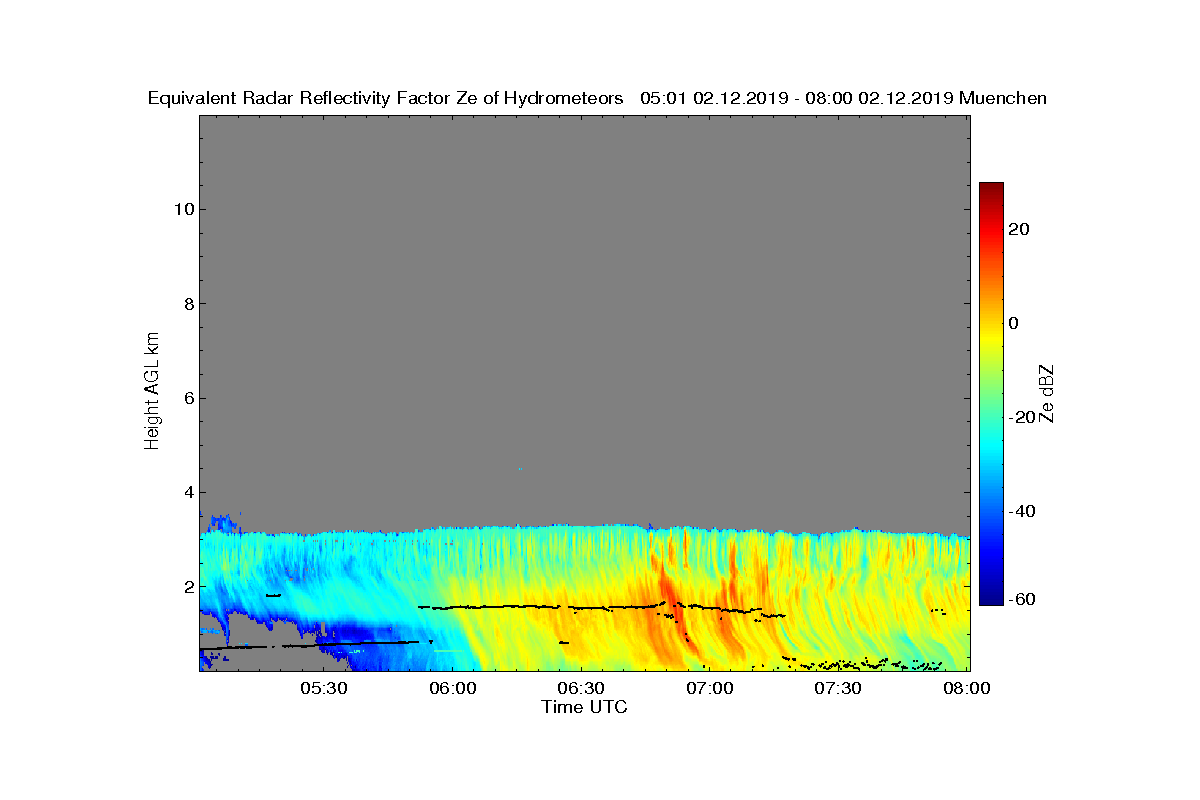This screenshot has height=800, width=1200.
Task: Click the dark red top of the colorbar
Action: pyautogui.click(x=991, y=190)
